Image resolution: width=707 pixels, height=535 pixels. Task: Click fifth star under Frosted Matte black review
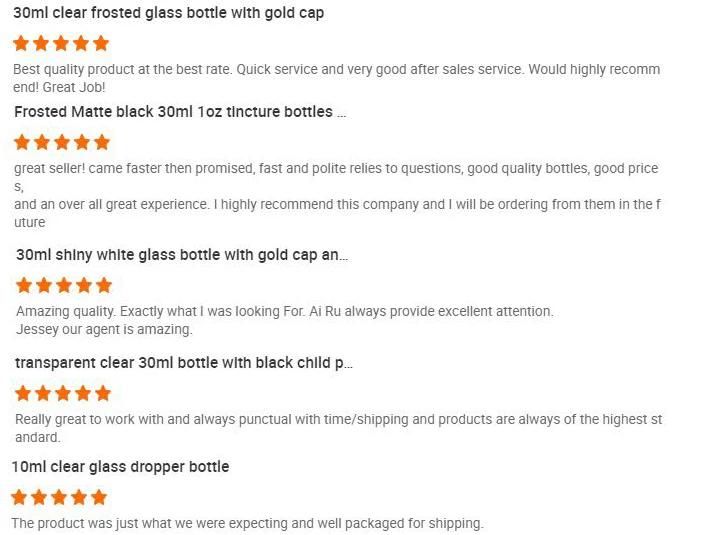(x=101, y=142)
